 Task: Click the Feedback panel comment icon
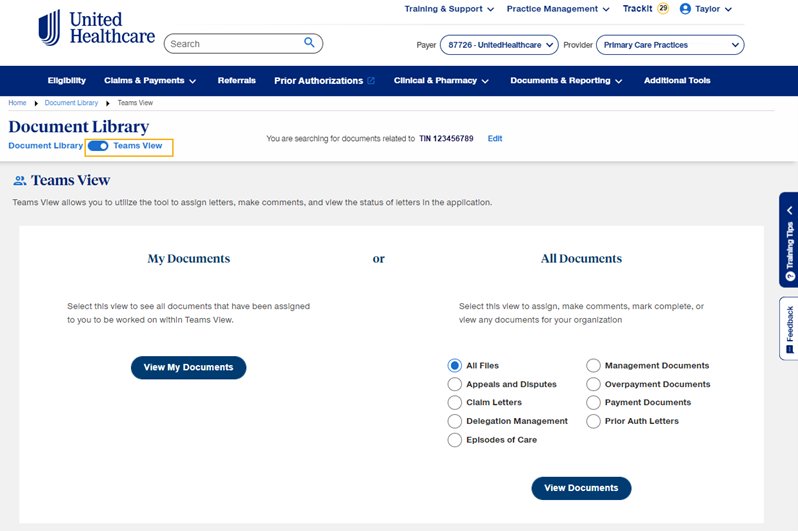click(790, 349)
